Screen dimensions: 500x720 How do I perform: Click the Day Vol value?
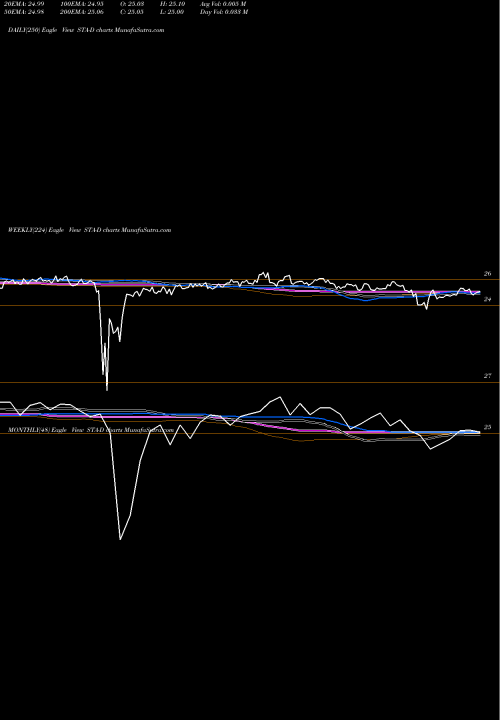click(x=224, y=12)
